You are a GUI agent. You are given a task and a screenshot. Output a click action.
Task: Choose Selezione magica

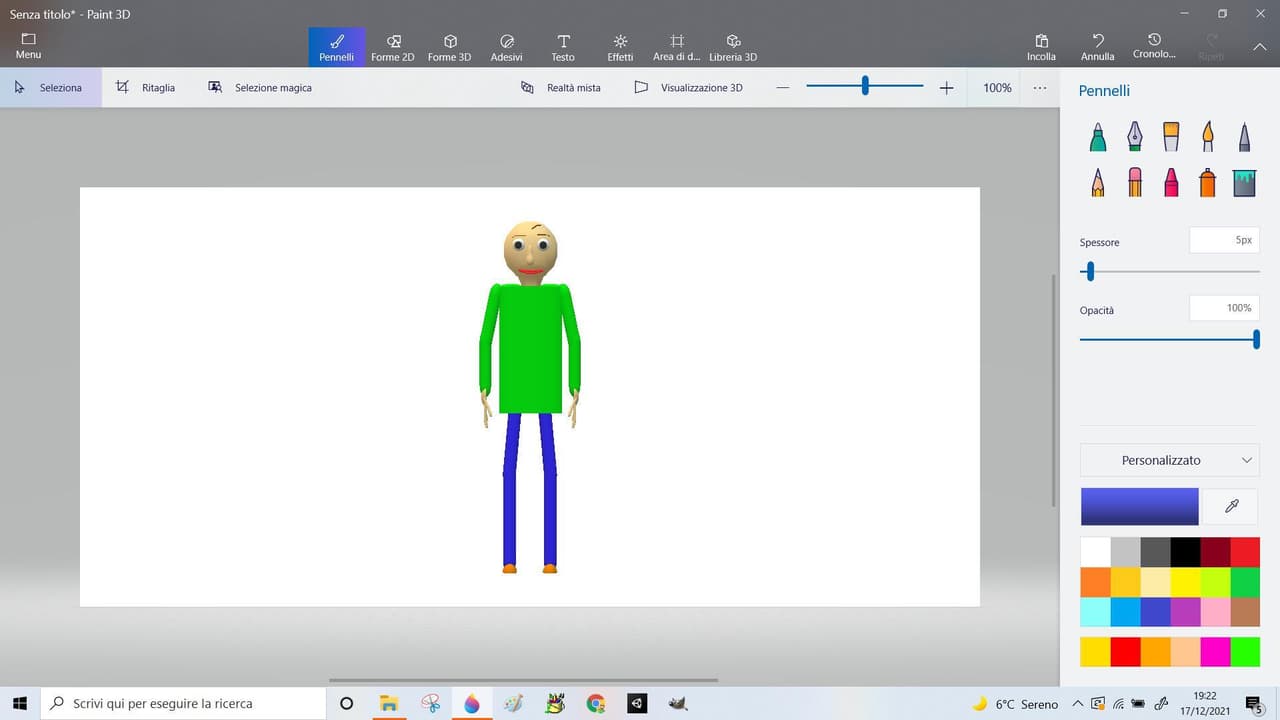click(260, 88)
